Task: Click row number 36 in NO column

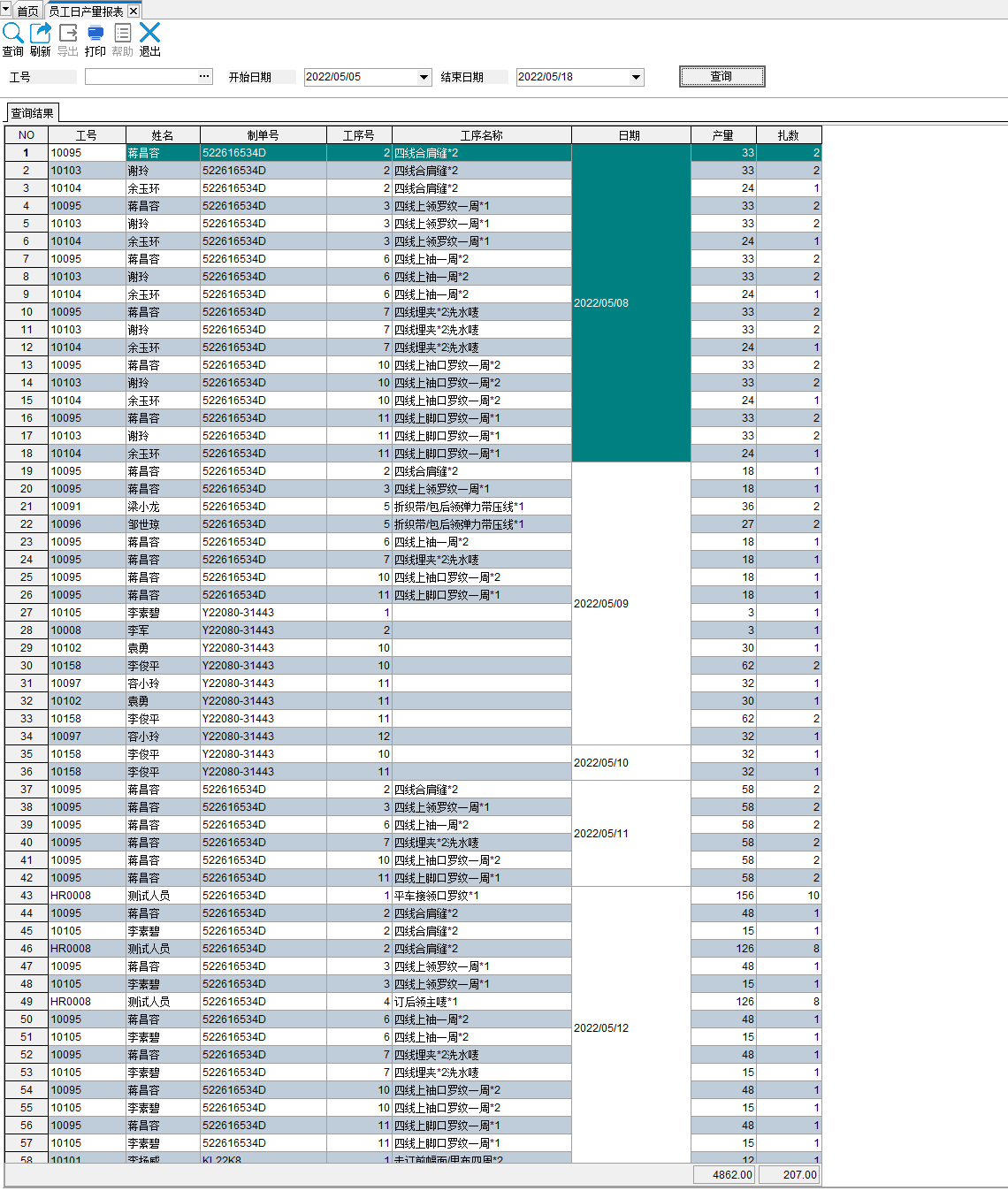Action: [x=27, y=772]
